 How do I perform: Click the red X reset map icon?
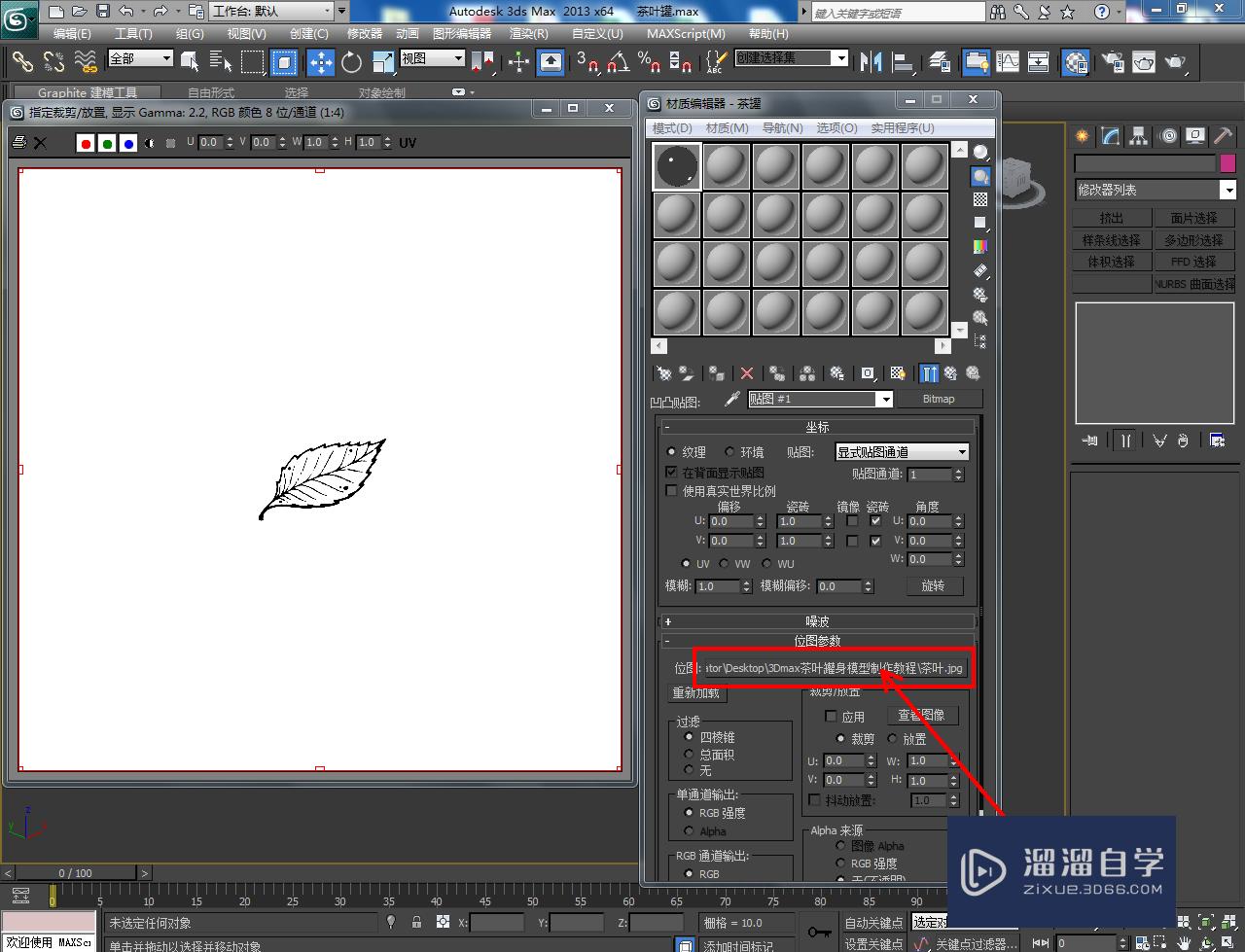pos(747,373)
